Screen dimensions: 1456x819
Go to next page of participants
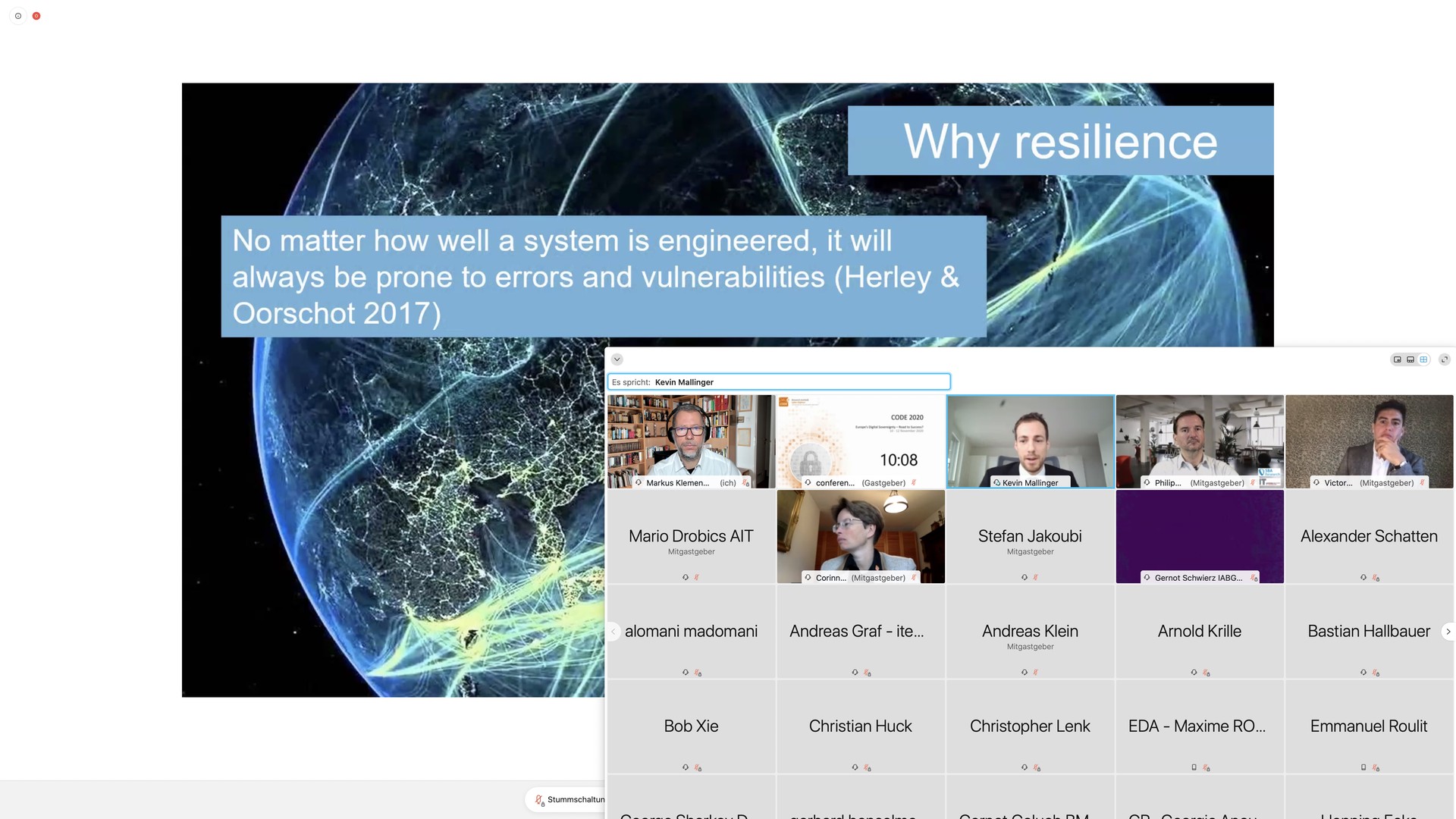click(1448, 631)
